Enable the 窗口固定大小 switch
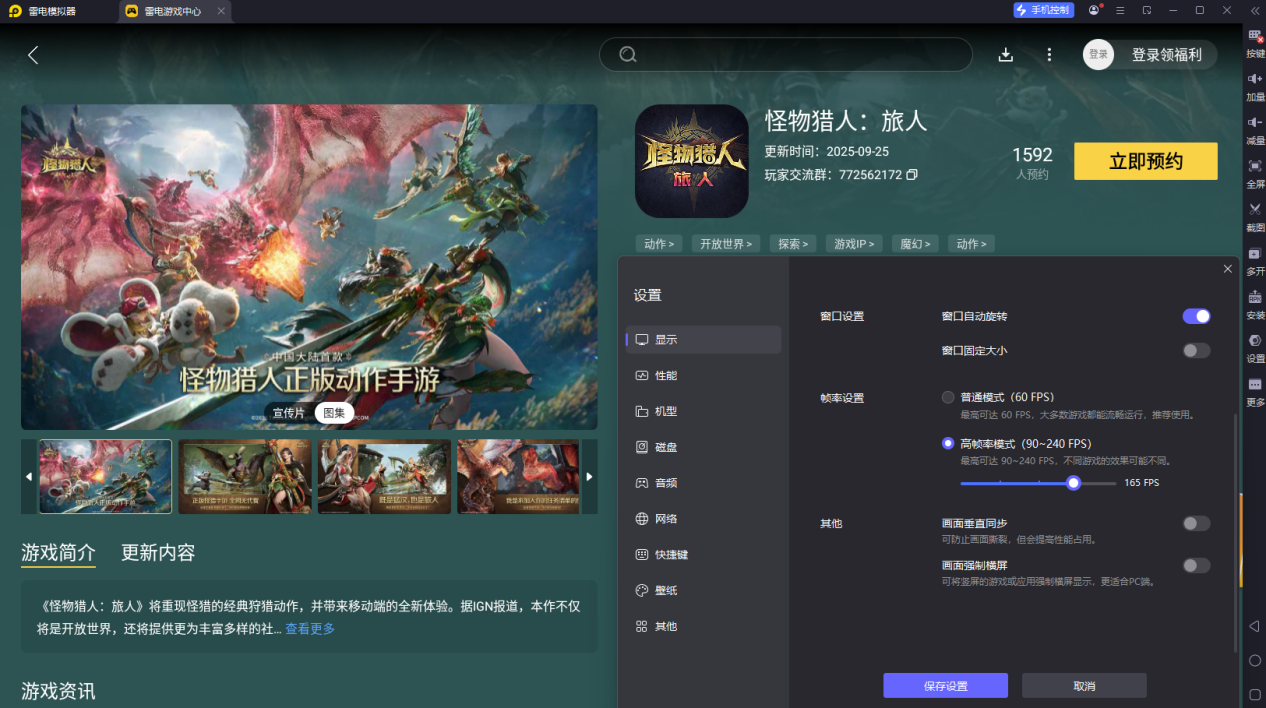The image size is (1266, 708). [1196, 351]
